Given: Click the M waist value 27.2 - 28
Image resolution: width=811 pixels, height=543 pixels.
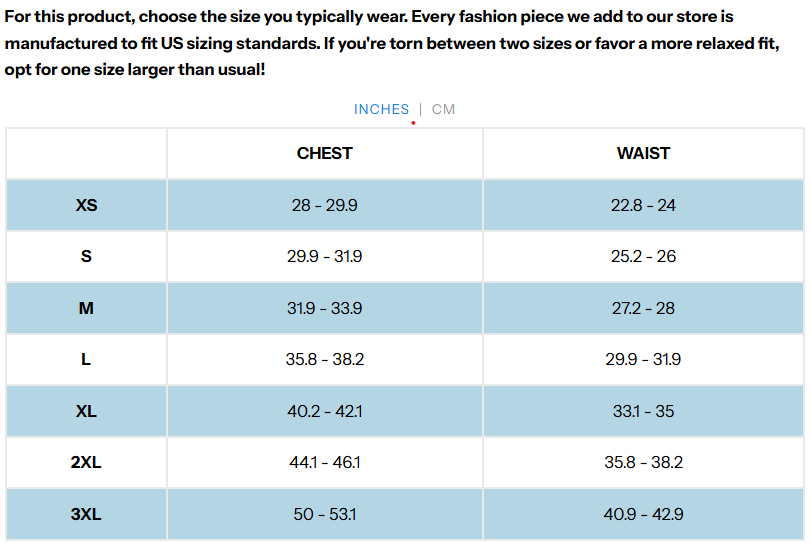Looking at the screenshot, I should pos(643,308).
